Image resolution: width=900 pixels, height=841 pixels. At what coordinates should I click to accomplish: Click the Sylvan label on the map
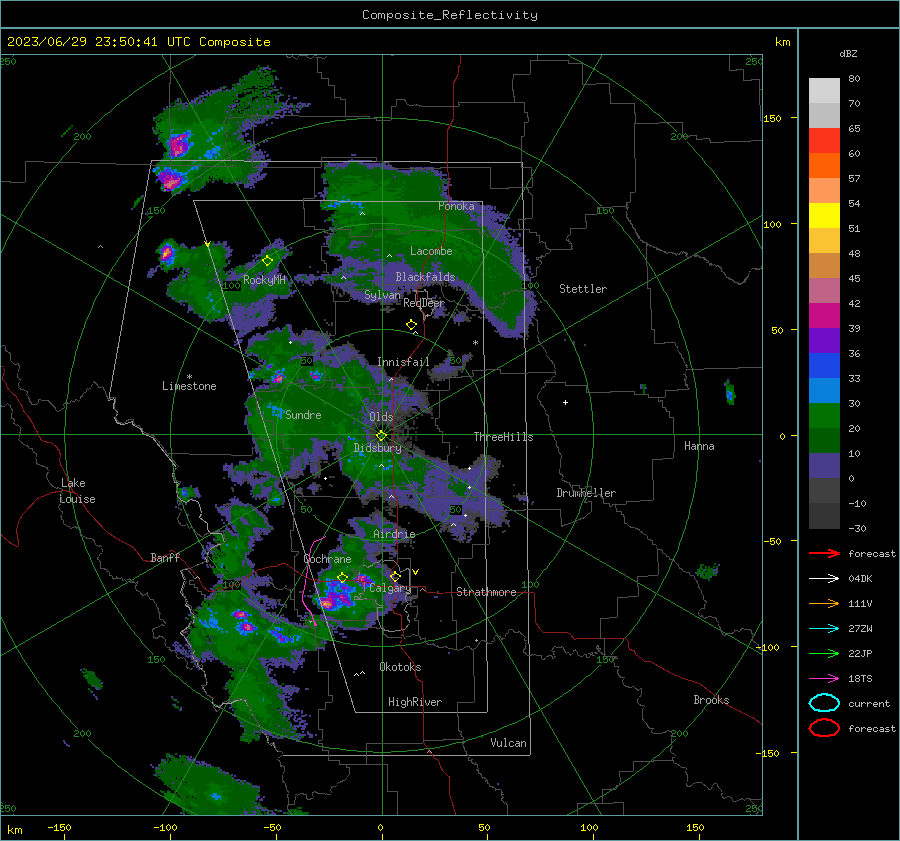tap(382, 295)
